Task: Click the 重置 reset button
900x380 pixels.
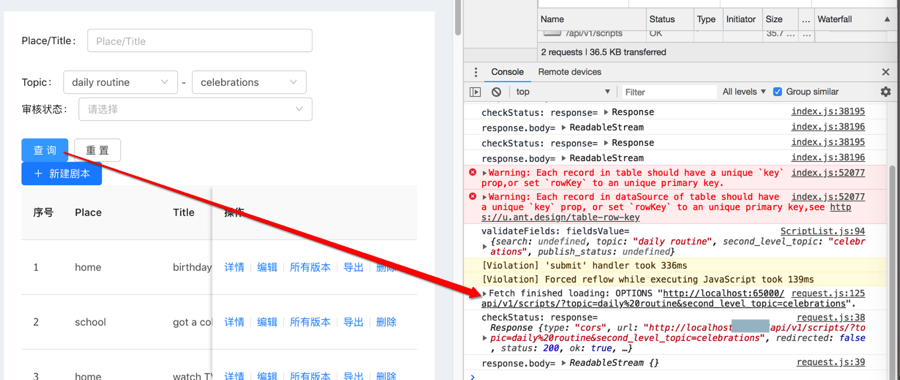Action: click(98, 150)
